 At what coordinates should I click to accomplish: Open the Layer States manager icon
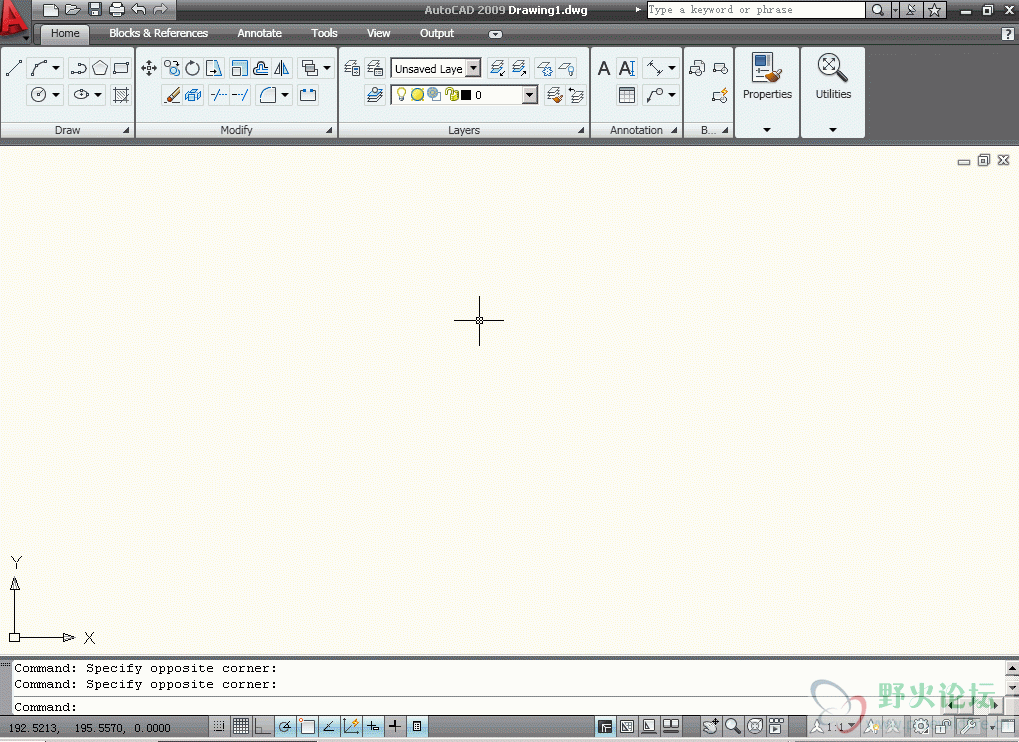(375, 68)
